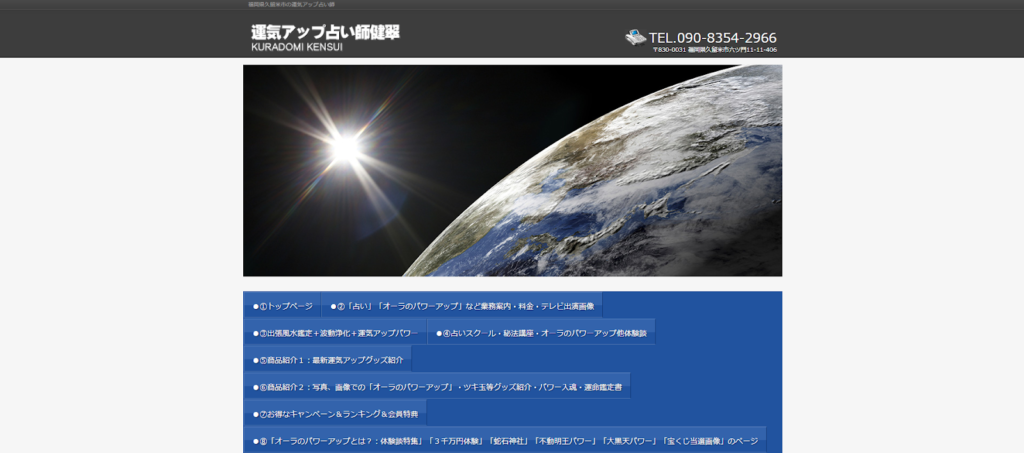Go to ④占いスクール・秘法講座 page
Image resolution: width=1024 pixels, height=453 pixels.
(x=543, y=333)
